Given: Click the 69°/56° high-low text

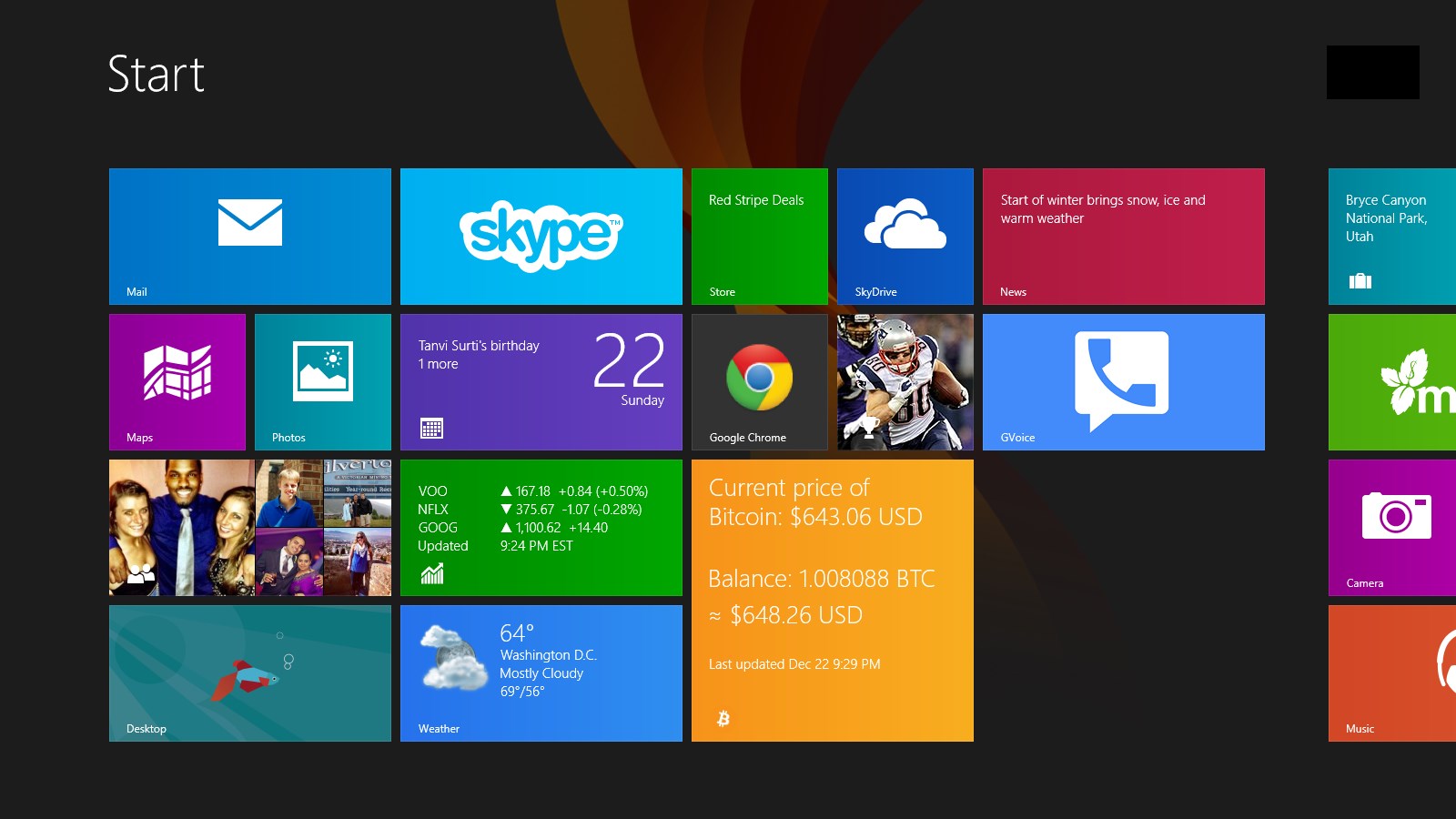Looking at the screenshot, I should pyautogui.click(x=522, y=692).
